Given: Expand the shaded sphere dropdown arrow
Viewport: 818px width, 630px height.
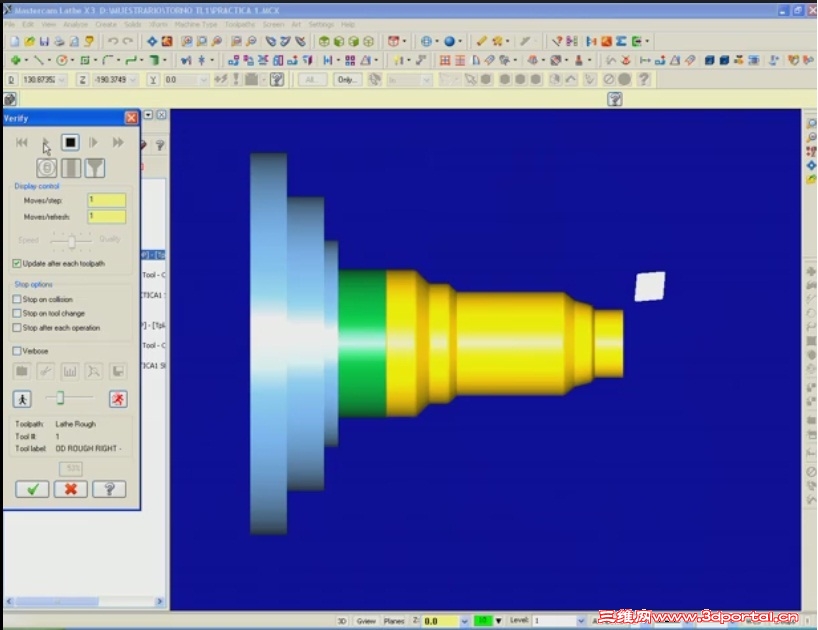Looking at the screenshot, I should tap(460, 41).
